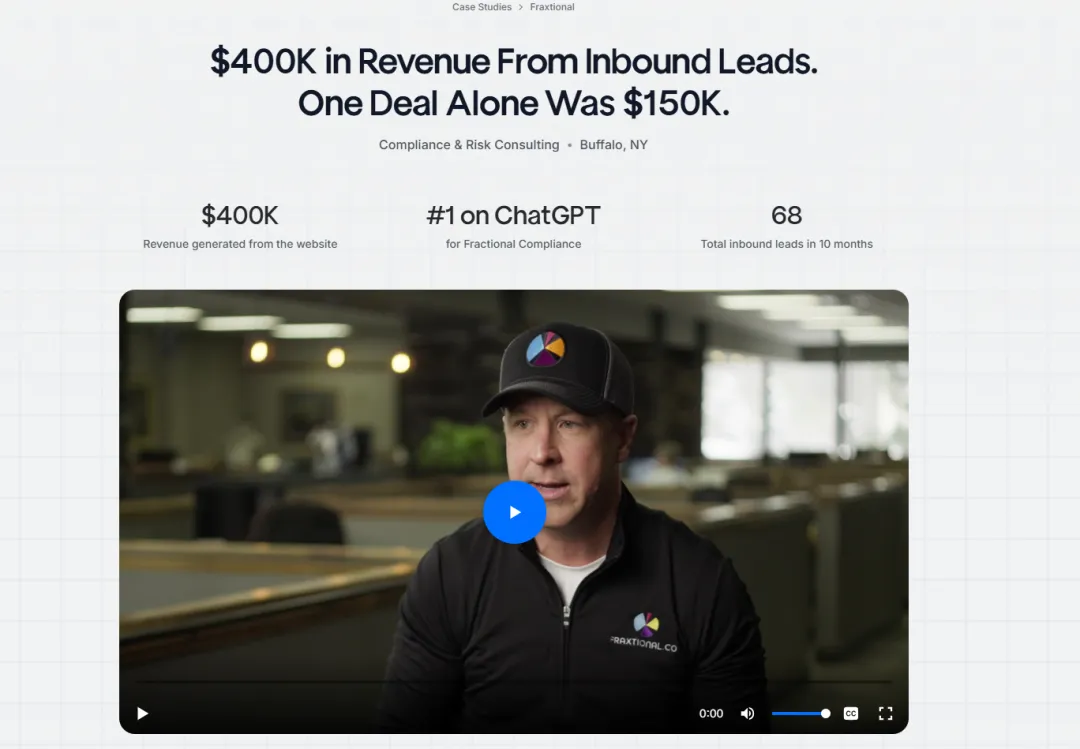This screenshot has width=1080, height=749.
Task: Click the #1 on ChatGPT stat
Action: [x=513, y=215]
